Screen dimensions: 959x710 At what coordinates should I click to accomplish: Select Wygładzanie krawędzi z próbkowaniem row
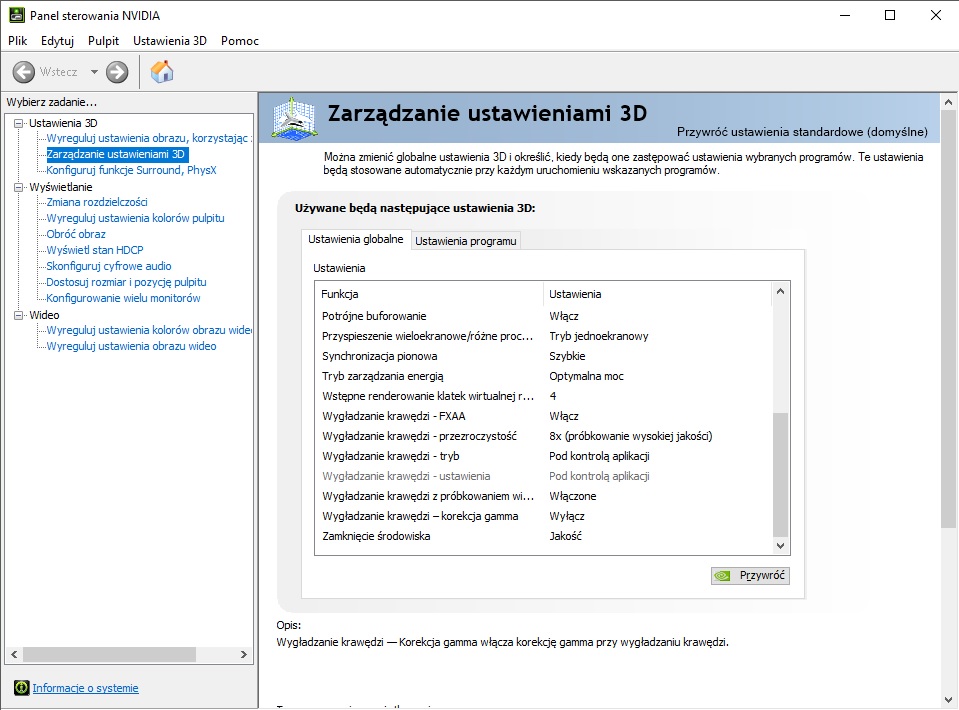pos(544,496)
